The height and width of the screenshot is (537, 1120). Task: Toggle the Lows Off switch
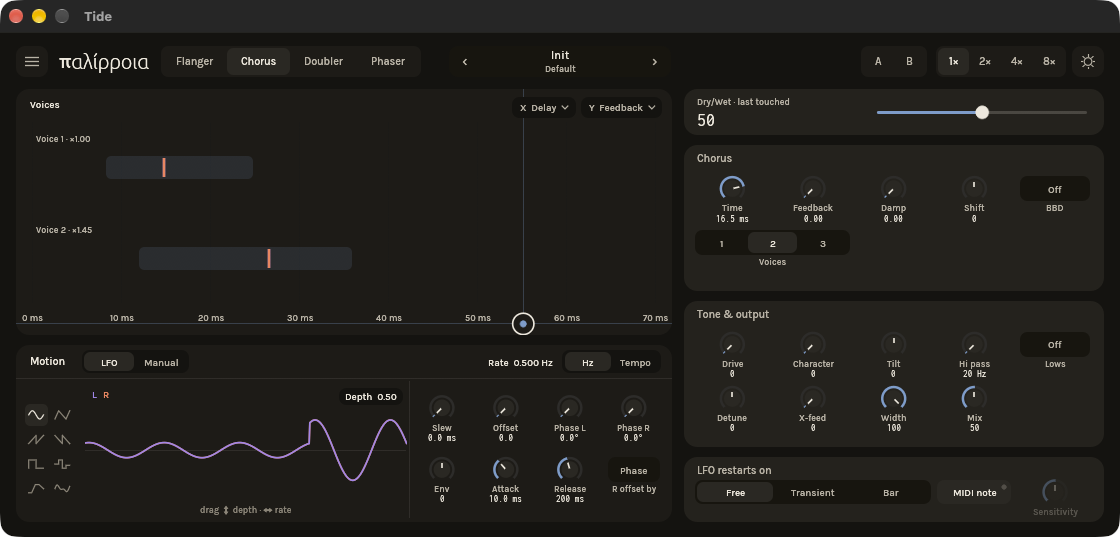(x=1054, y=345)
